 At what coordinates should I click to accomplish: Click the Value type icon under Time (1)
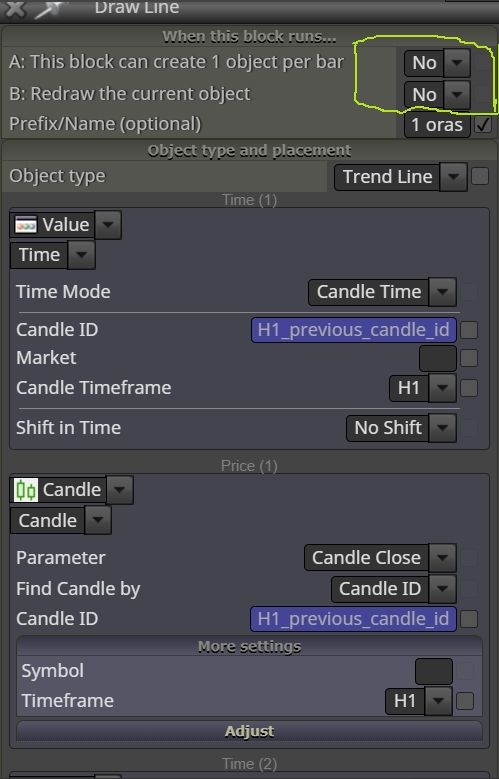(x=26, y=225)
